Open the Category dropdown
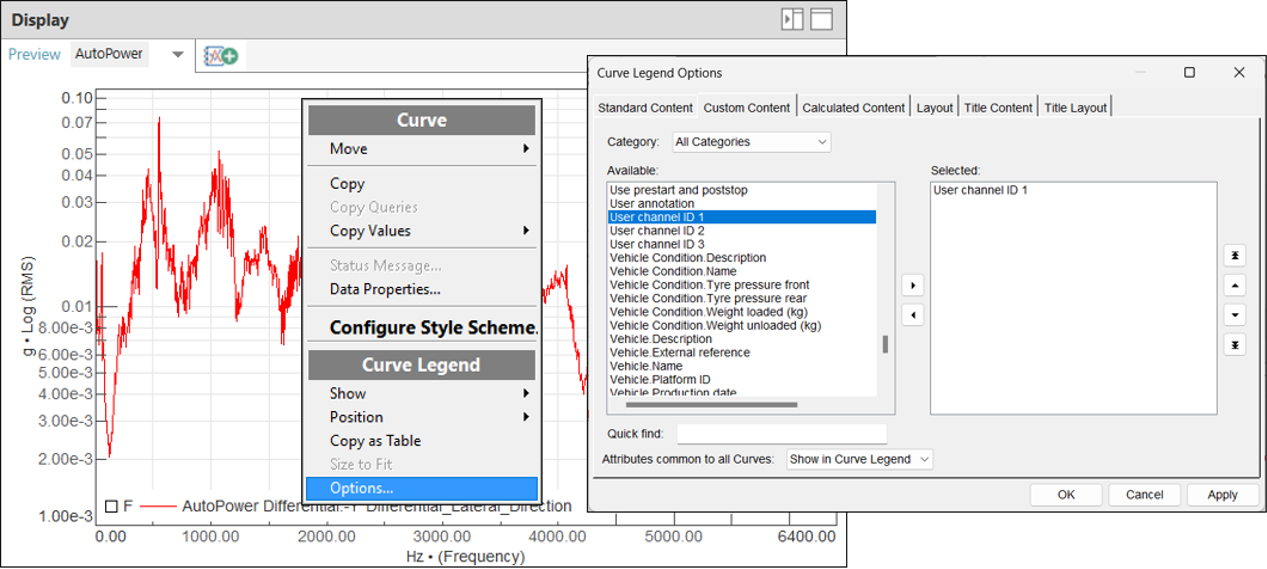1267x569 pixels. (x=751, y=142)
